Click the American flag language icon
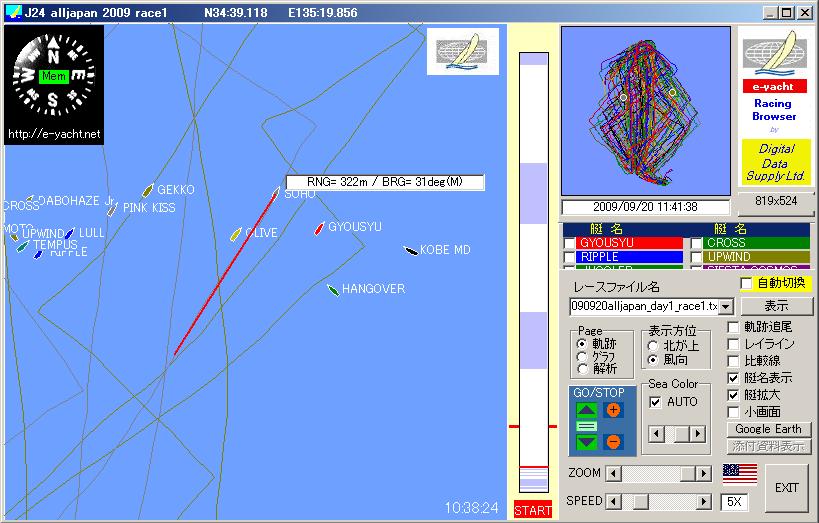The height and width of the screenshot is (523, 819). [740, 474]
